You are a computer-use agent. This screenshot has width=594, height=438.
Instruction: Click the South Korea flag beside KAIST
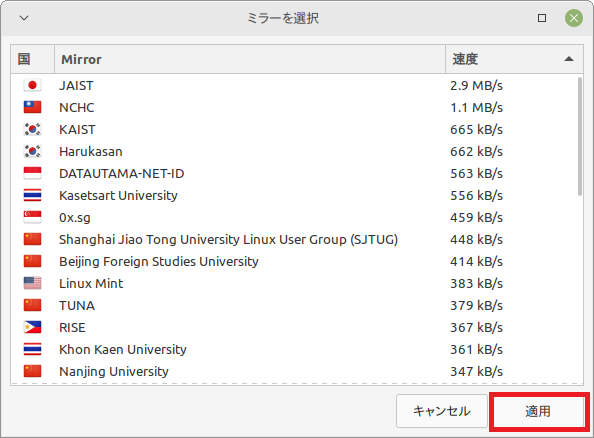pyautogui.click(x=32, y=129)
